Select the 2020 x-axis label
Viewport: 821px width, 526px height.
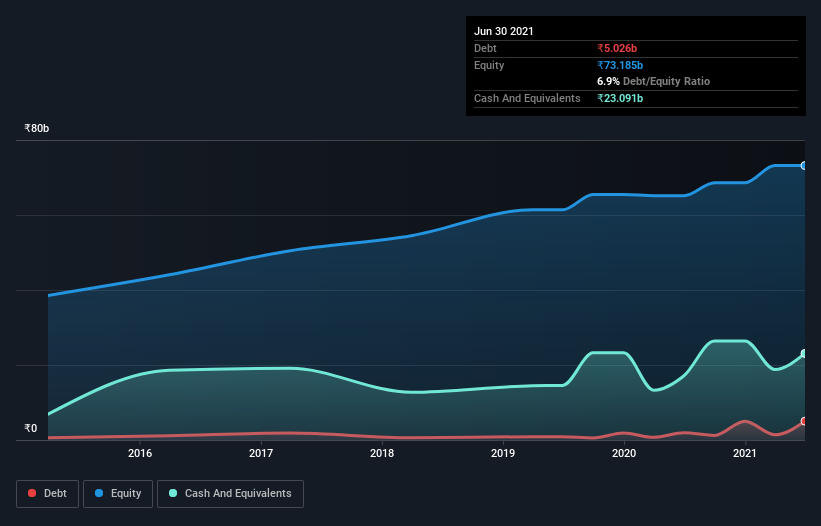point(624,453)
